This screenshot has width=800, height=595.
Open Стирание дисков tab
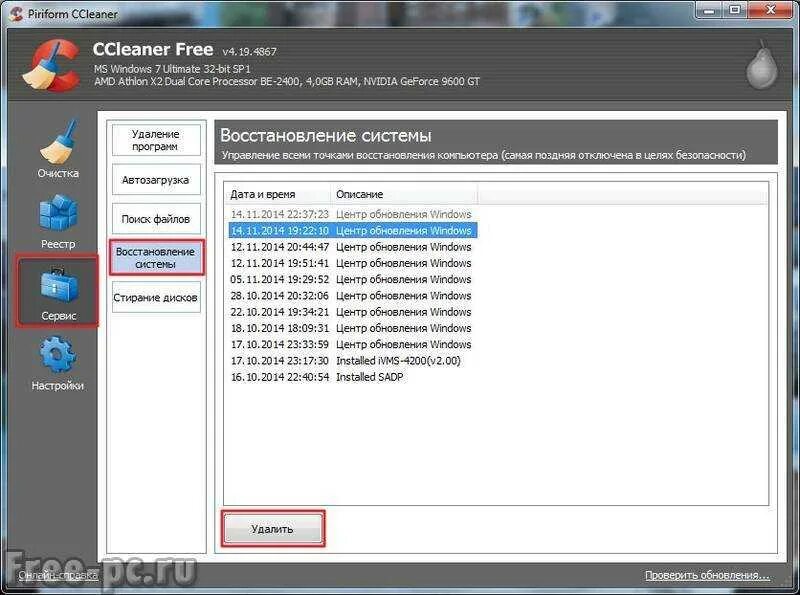pos(156,298)
